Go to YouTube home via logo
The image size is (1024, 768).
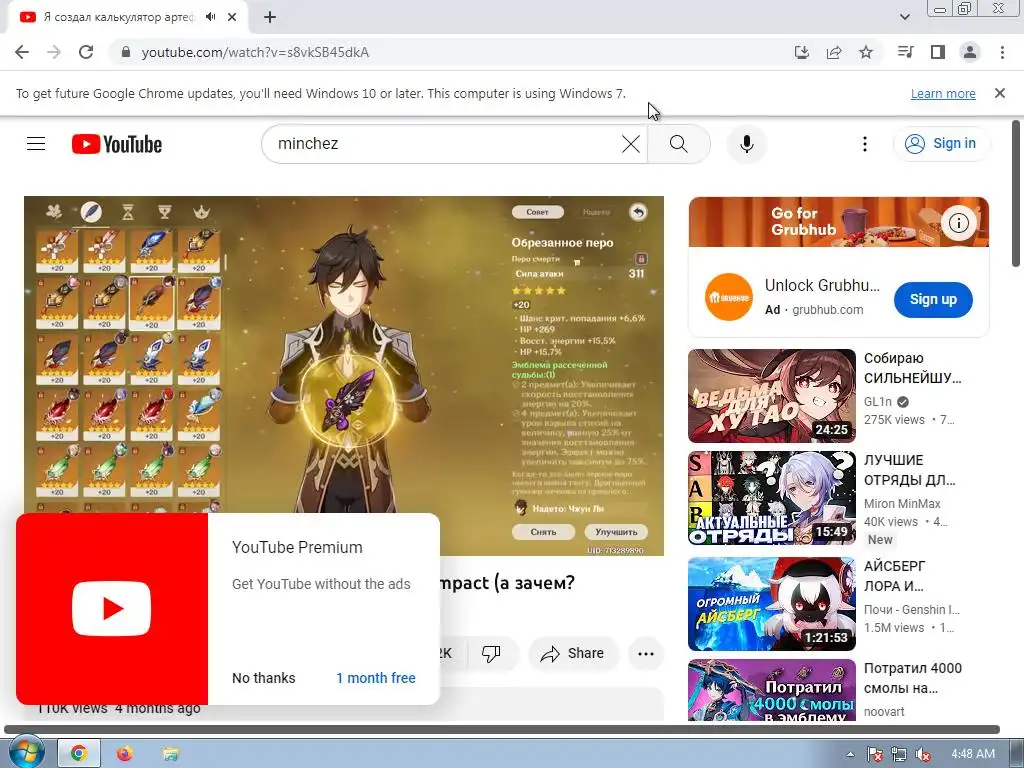[117, 144]
